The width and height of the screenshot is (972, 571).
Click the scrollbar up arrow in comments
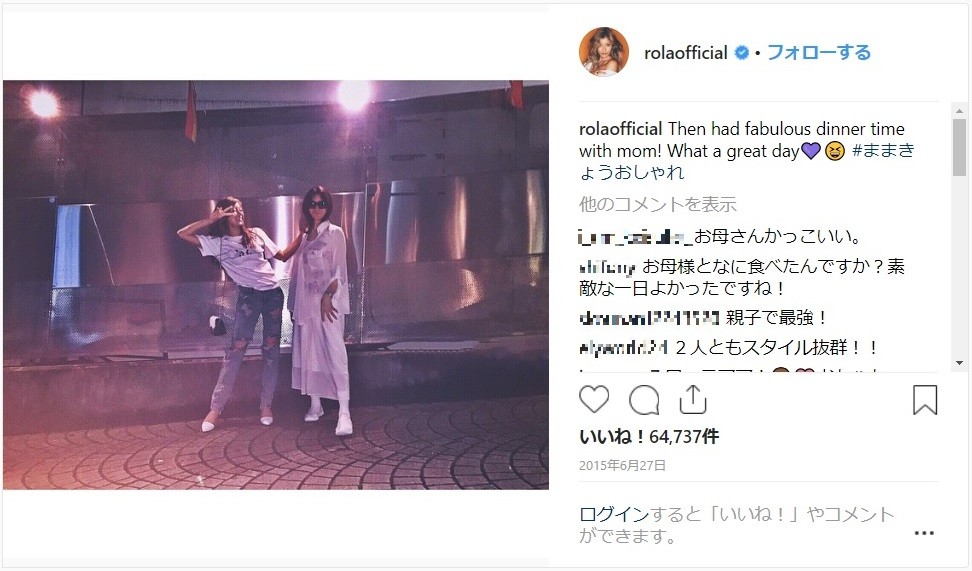coord(959,112)
